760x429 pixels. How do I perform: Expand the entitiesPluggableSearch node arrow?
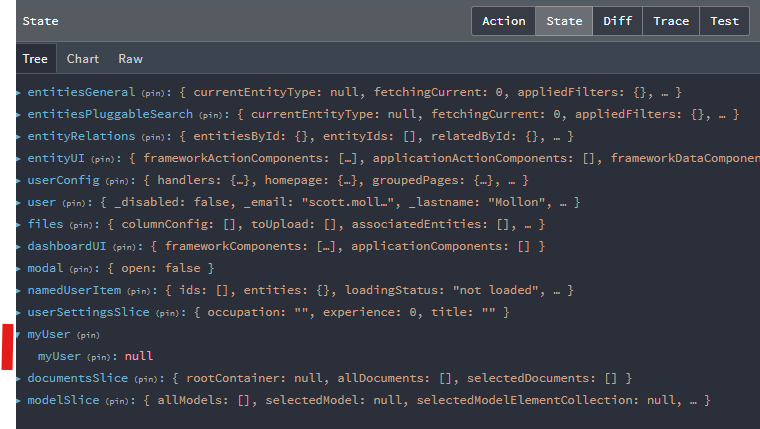[x=18, y=114]
